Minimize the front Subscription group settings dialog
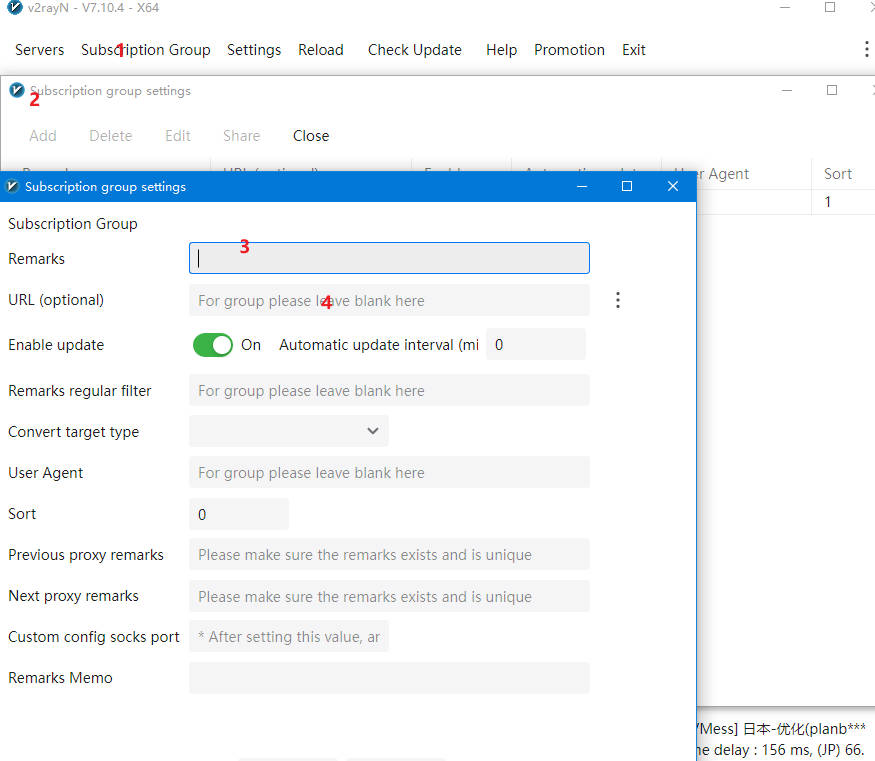Image resolution: width=875 pixels, height=761 pixels. [x=581, y=186]
